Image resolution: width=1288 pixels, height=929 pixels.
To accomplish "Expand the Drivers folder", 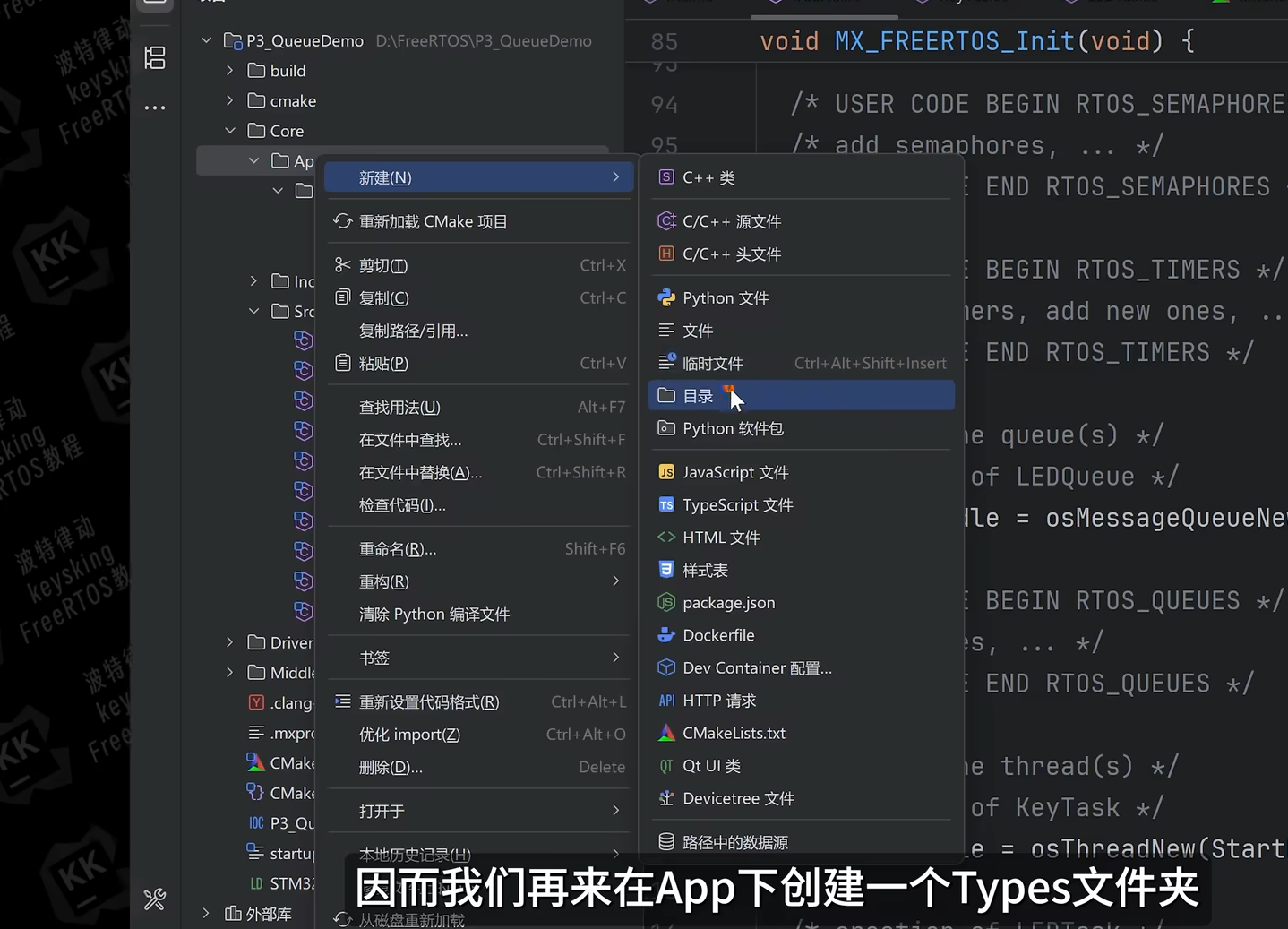I will tap(230, 642).
